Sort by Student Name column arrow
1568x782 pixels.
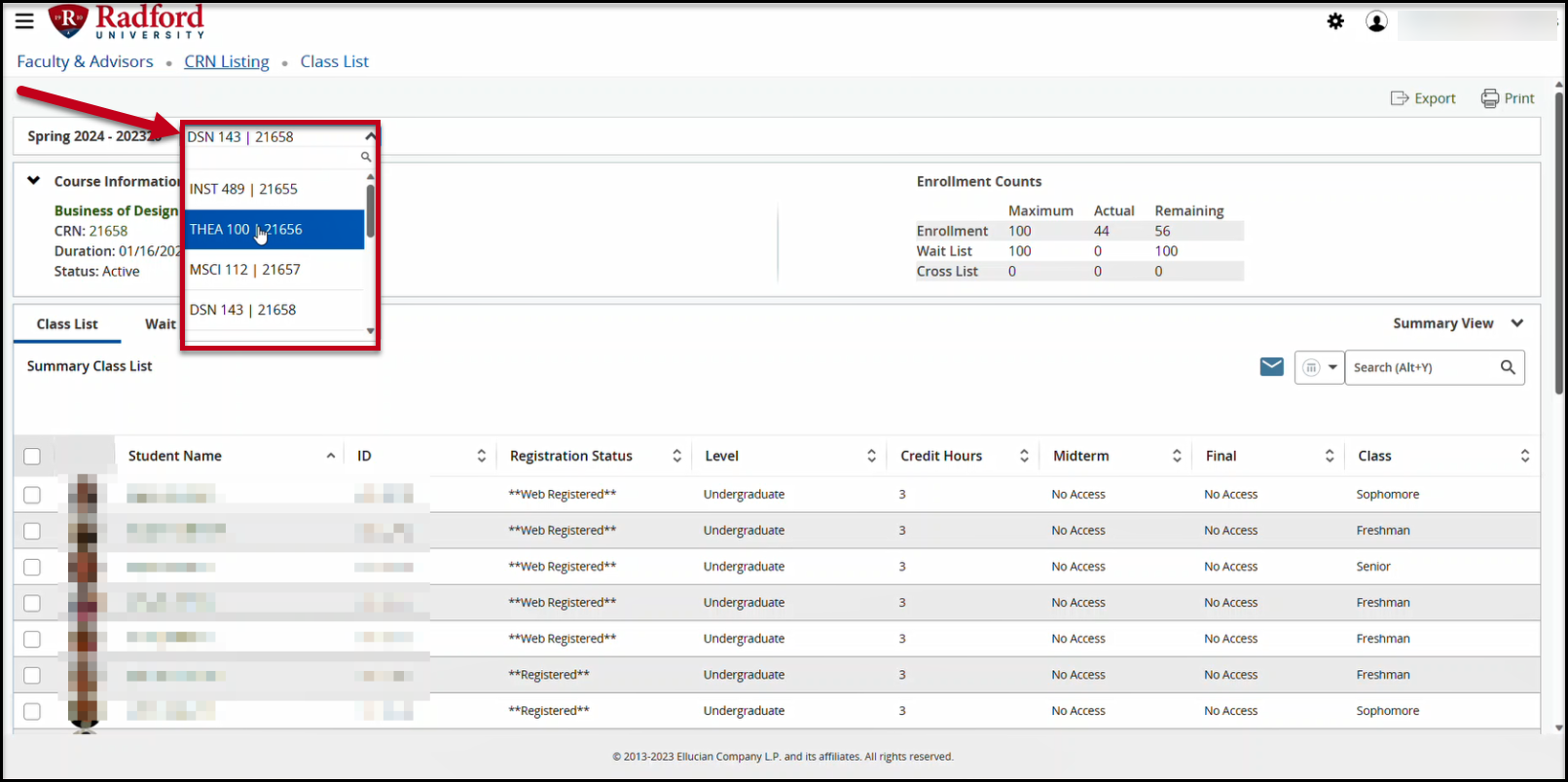pyautogui.click(x=331, y=456)
